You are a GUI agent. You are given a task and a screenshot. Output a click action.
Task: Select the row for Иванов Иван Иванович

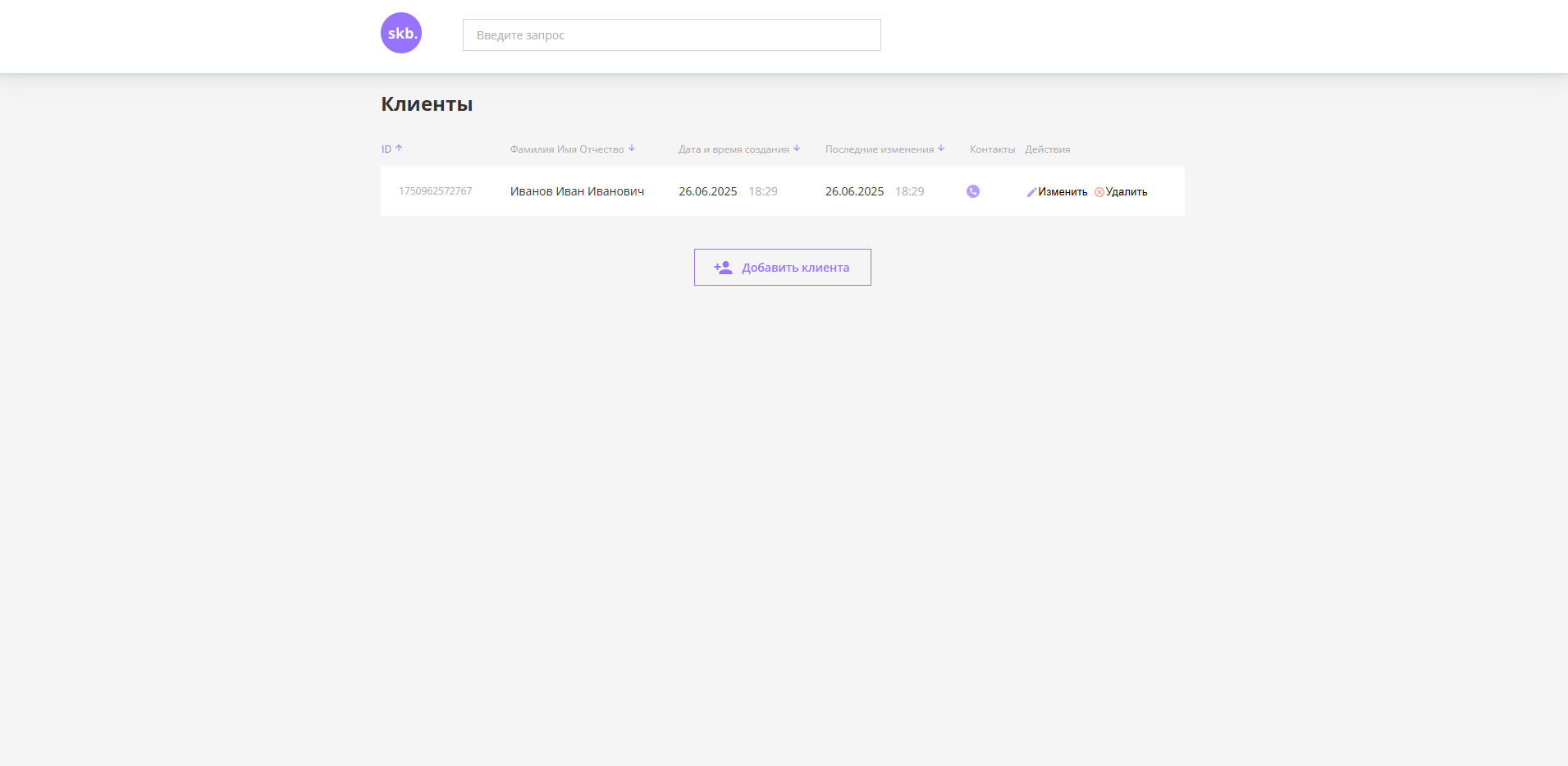(577, 191)
